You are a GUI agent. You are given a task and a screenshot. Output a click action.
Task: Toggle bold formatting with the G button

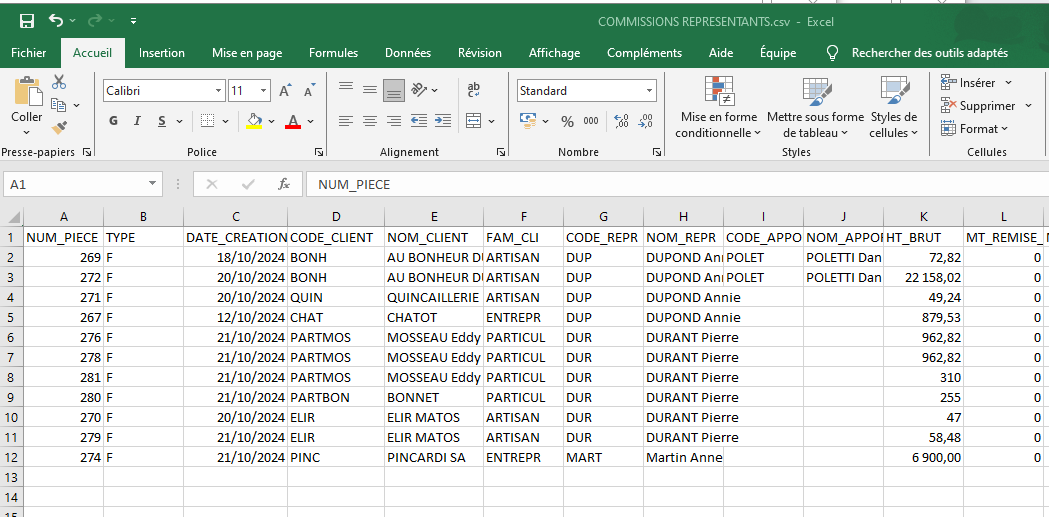click(113, 121)
